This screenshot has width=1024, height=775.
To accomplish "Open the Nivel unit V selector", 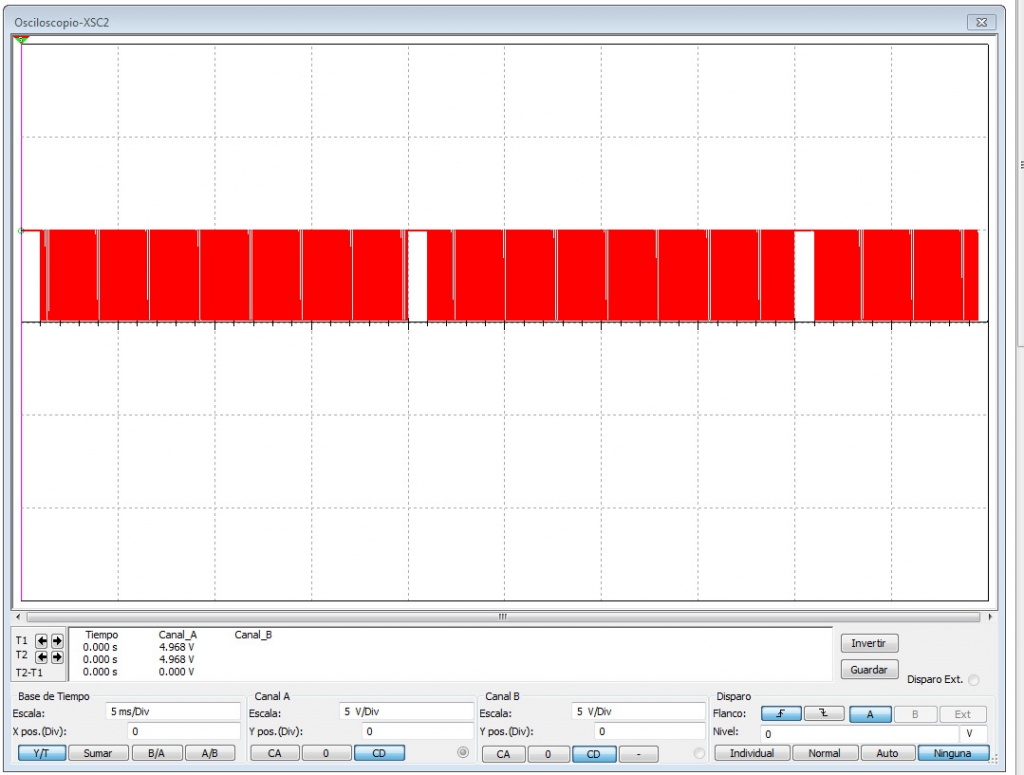I will [970, 733].
